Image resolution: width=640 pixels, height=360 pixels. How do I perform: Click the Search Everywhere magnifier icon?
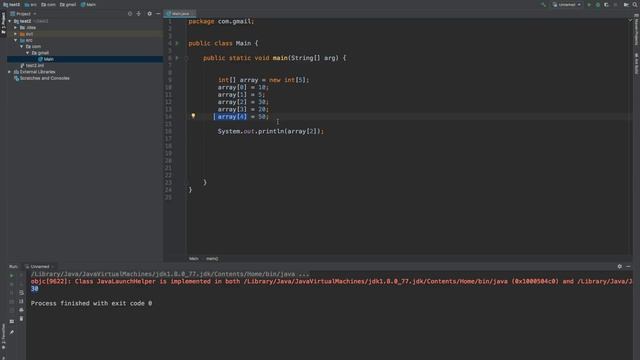click(x=635, y=4)
